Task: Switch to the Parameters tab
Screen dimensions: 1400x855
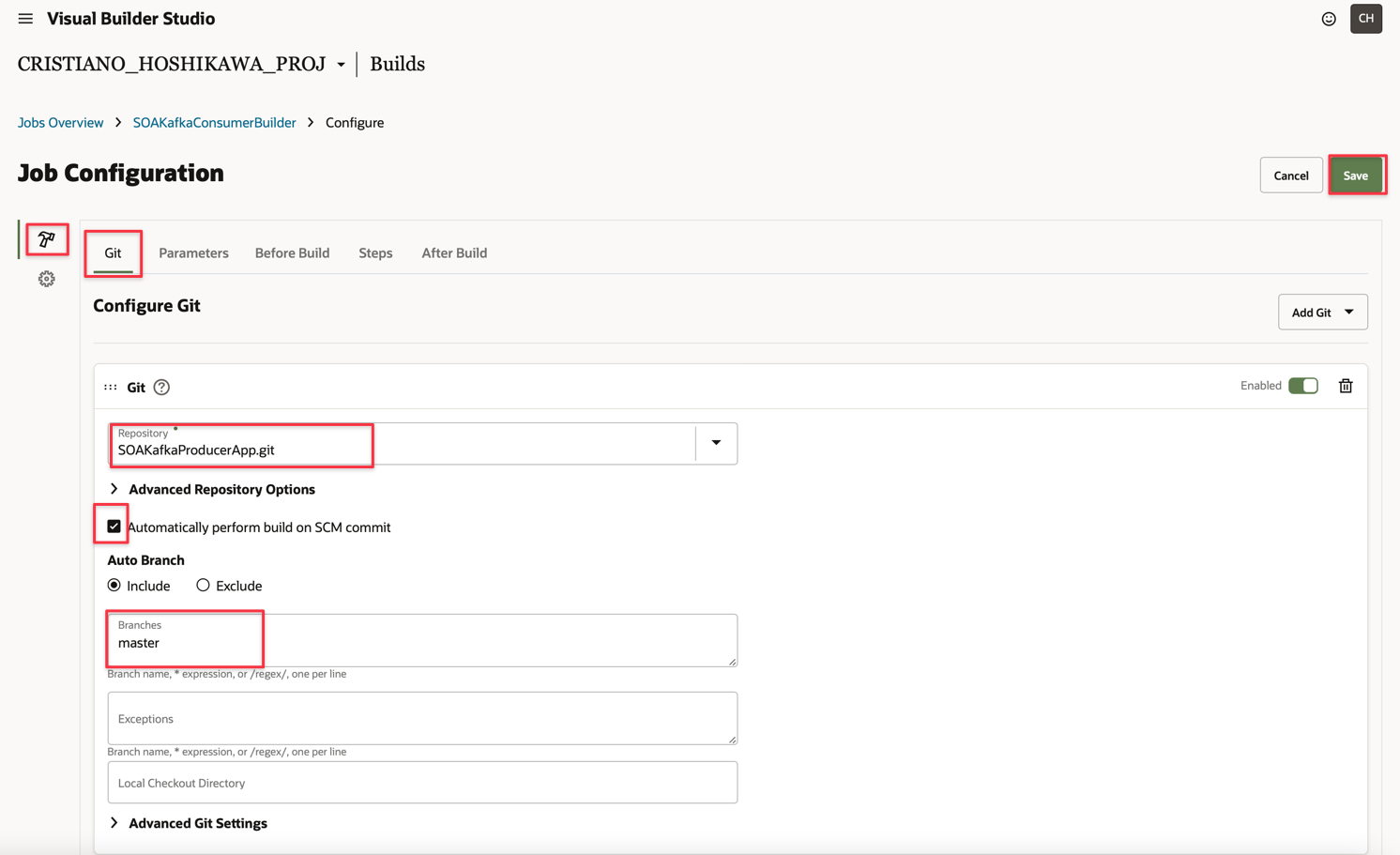Action: [193, 252]
